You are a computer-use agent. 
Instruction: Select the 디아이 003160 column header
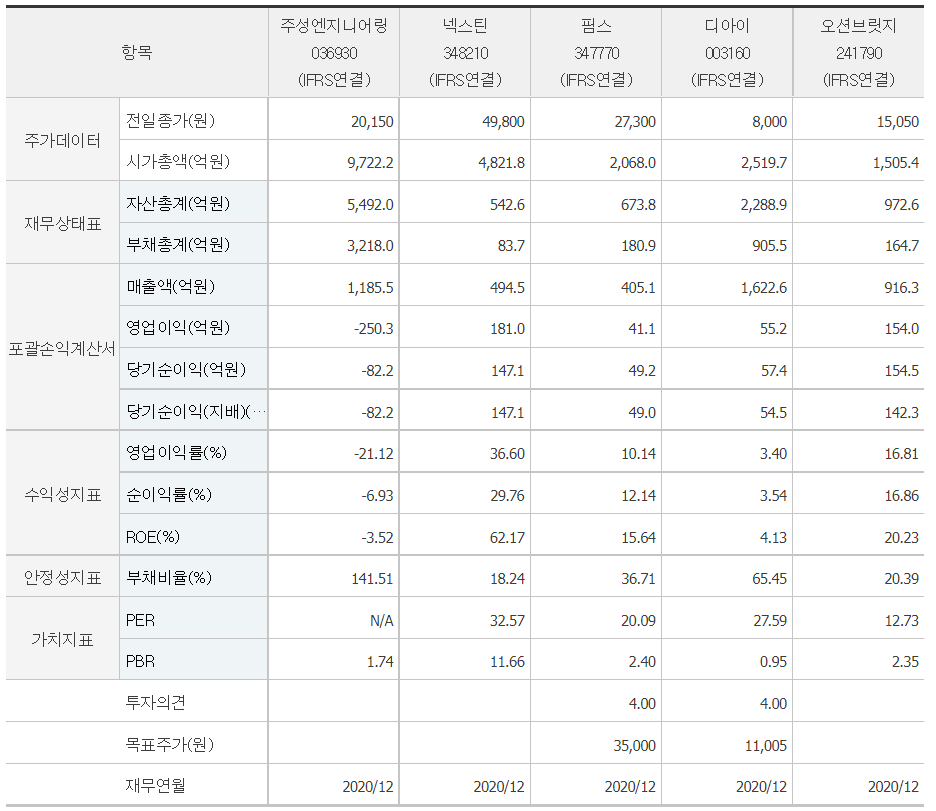click(727, 53)
